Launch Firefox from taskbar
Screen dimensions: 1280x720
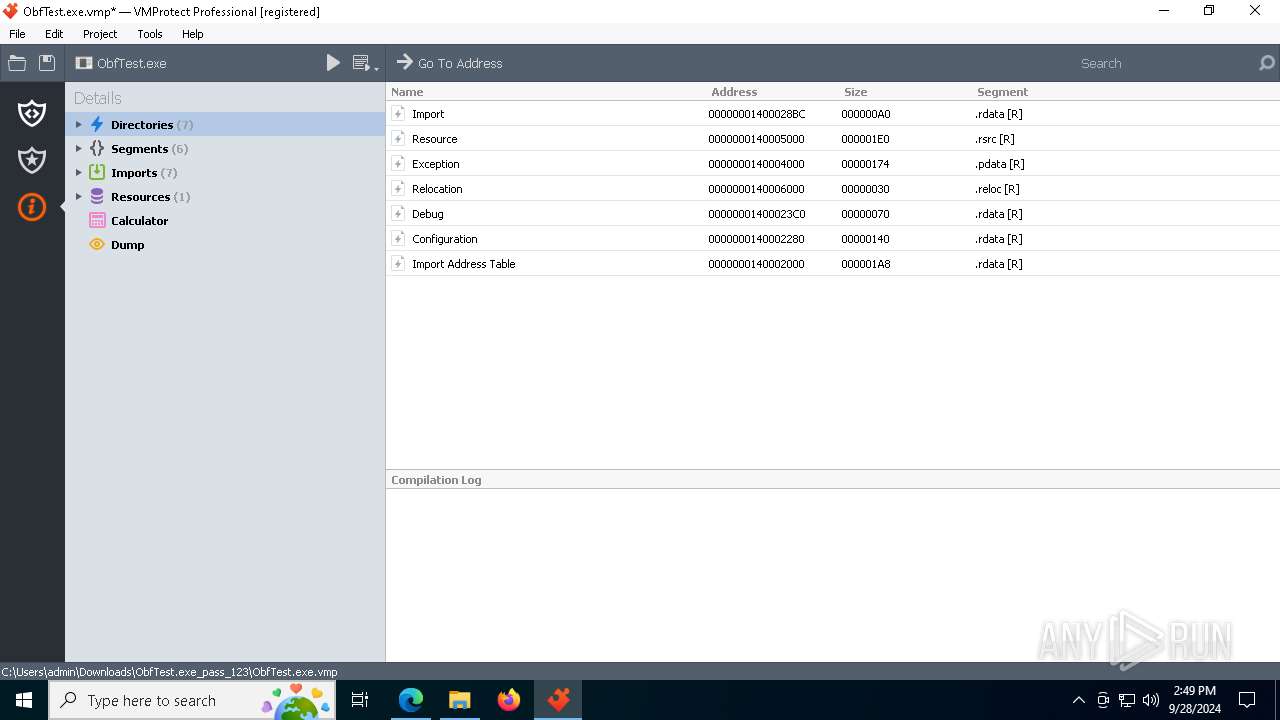pyautogui.click(x=509, y=700)
